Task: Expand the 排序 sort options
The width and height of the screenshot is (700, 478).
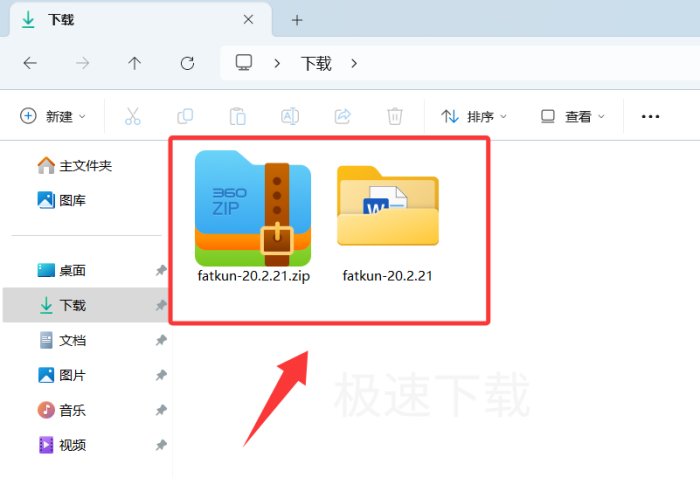Action: coord(475,116)
